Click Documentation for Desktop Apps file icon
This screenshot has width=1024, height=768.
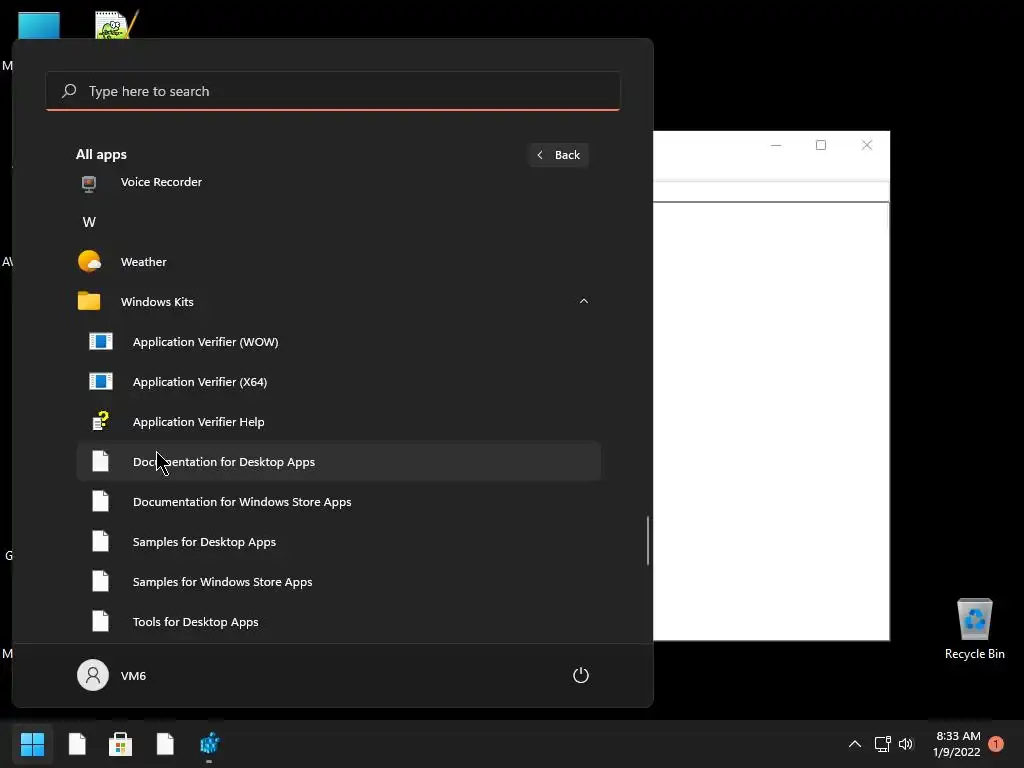(x=100, y=461)
